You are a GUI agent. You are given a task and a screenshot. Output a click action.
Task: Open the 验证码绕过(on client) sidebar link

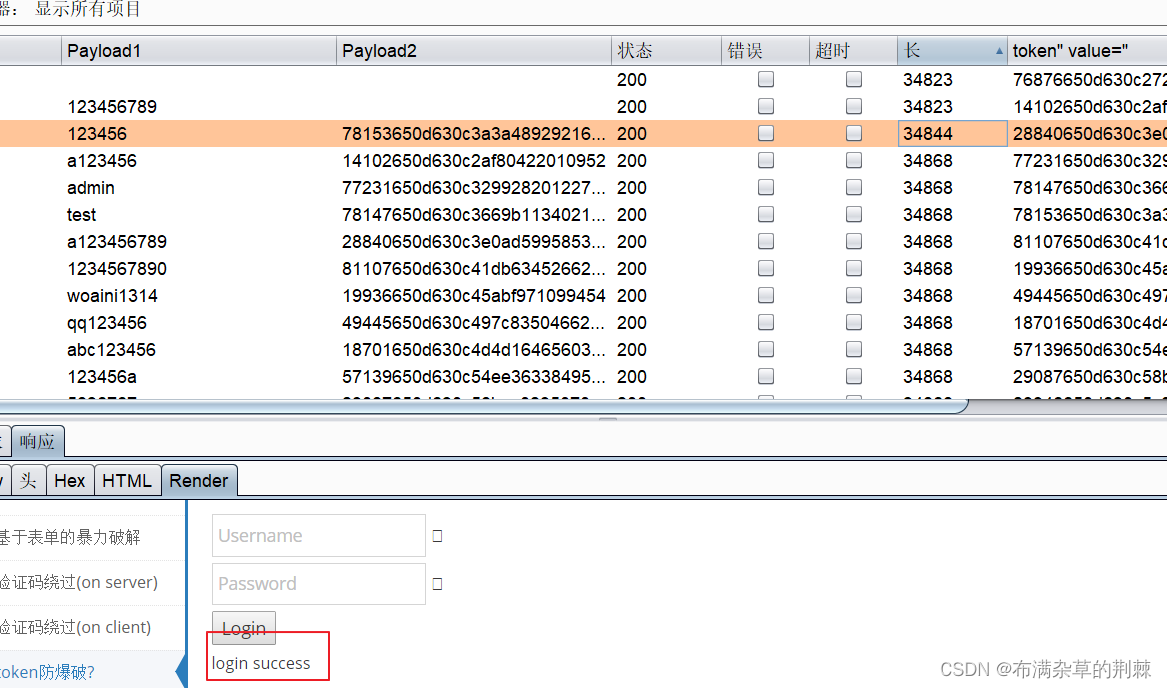75,627
